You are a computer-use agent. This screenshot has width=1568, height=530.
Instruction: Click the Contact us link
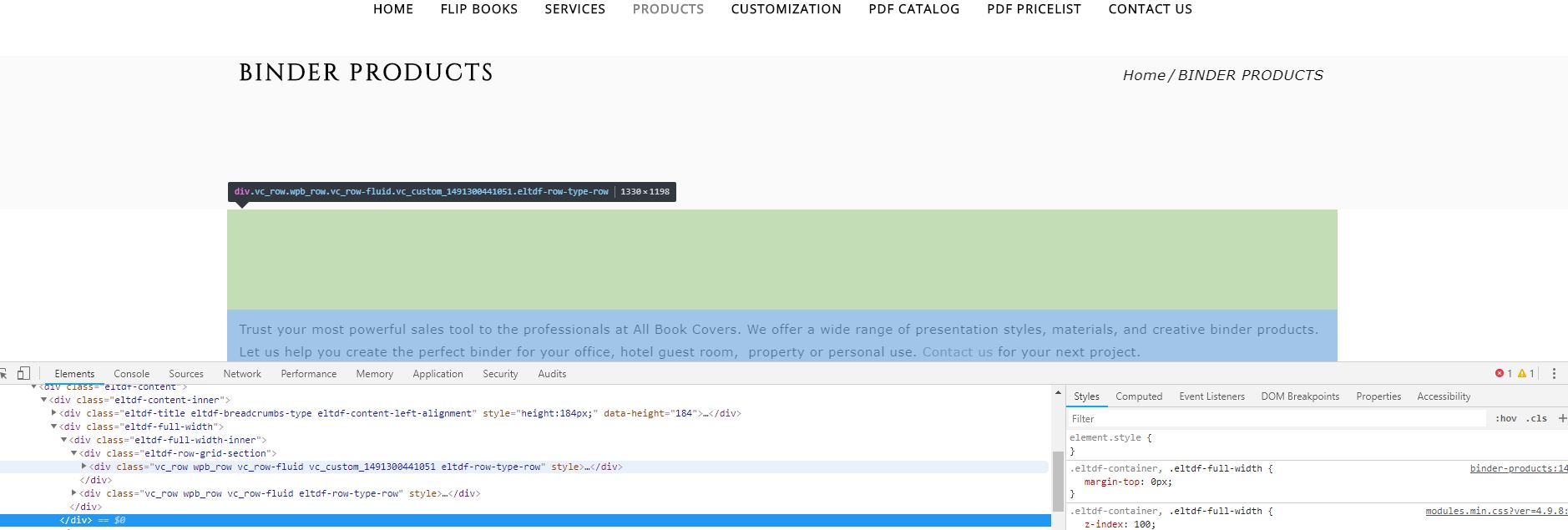point(958,352)
